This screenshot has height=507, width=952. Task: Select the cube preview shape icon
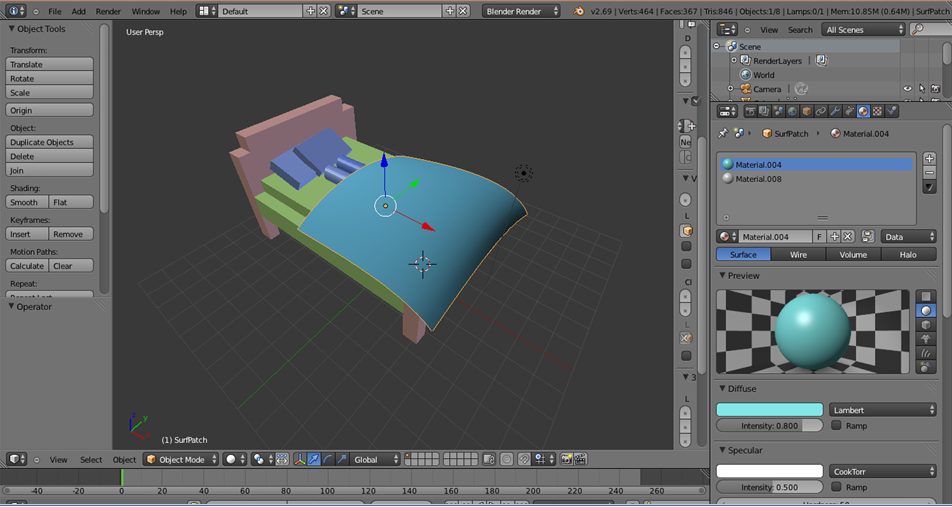coord(925,325)
